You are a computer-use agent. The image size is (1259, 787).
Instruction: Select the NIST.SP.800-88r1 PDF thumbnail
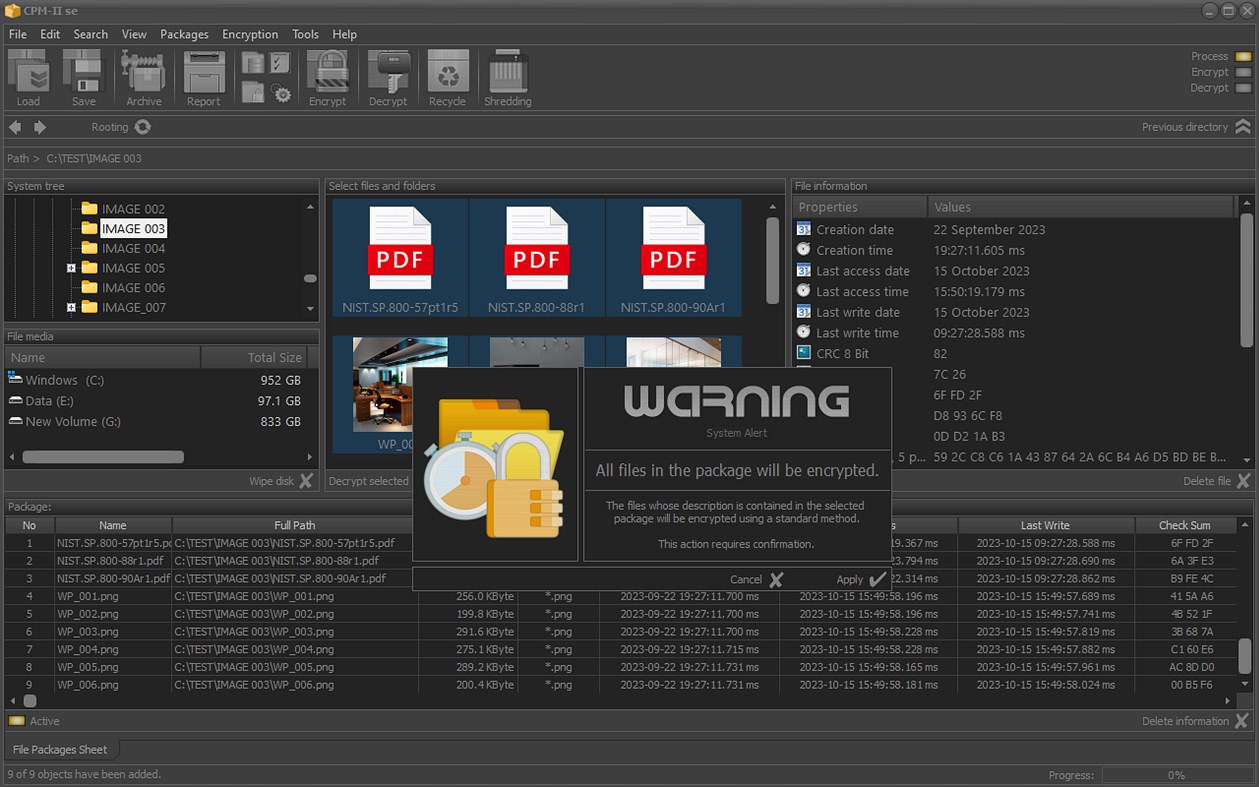(x=537, y=255)
